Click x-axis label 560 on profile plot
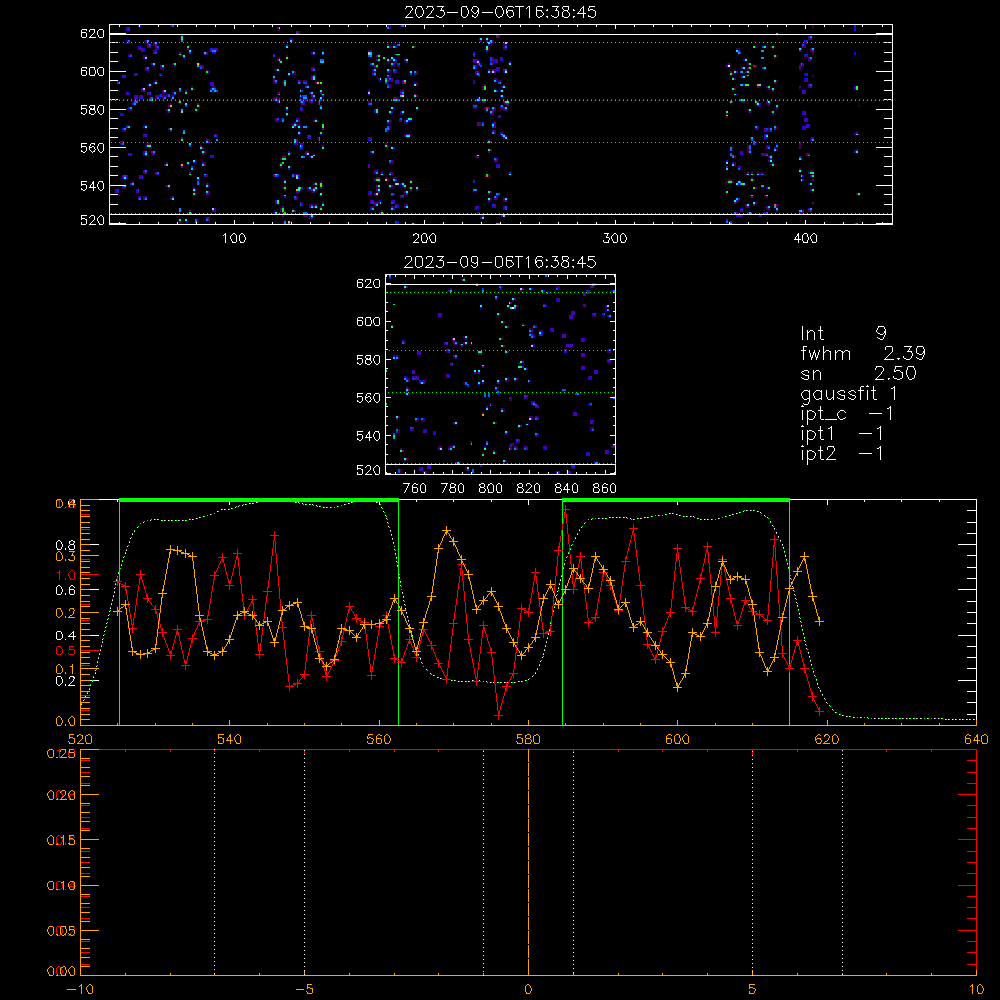The image size is (1000, 1000). pos(379,739)
